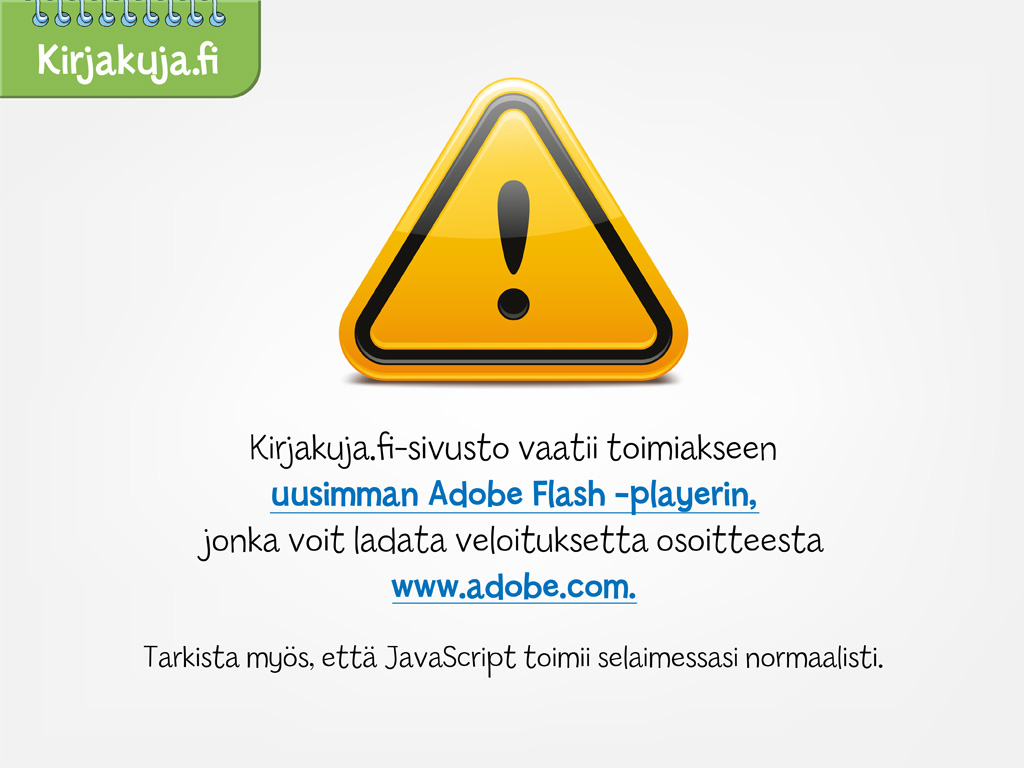Click the words "Adobe Flash" in blue link
The height and width of the screenshot is (768, 1024).
[517, 494]
